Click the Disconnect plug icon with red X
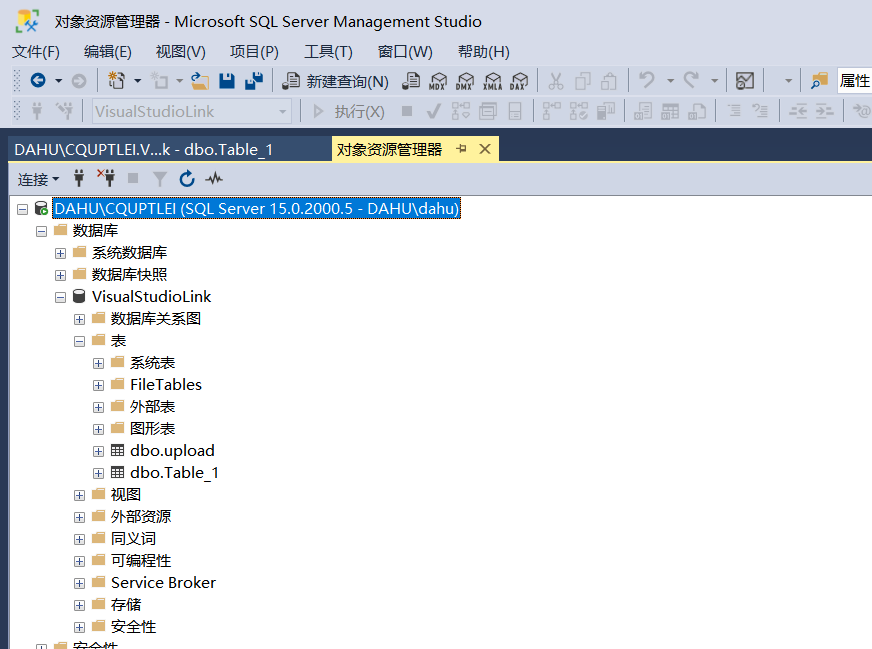Screen dimensions: 872x649 point(106,177)
